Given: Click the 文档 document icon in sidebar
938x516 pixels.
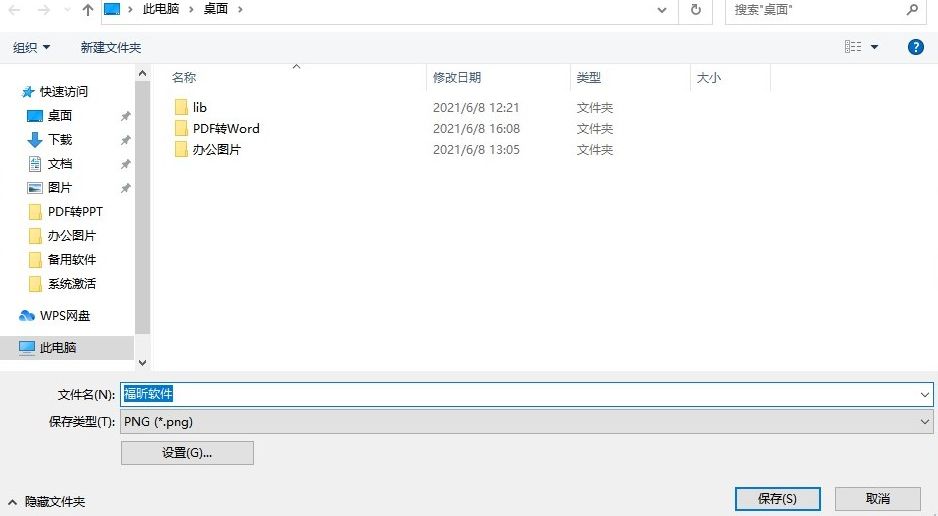Looking at the screenshot, I should coord(35,164).
